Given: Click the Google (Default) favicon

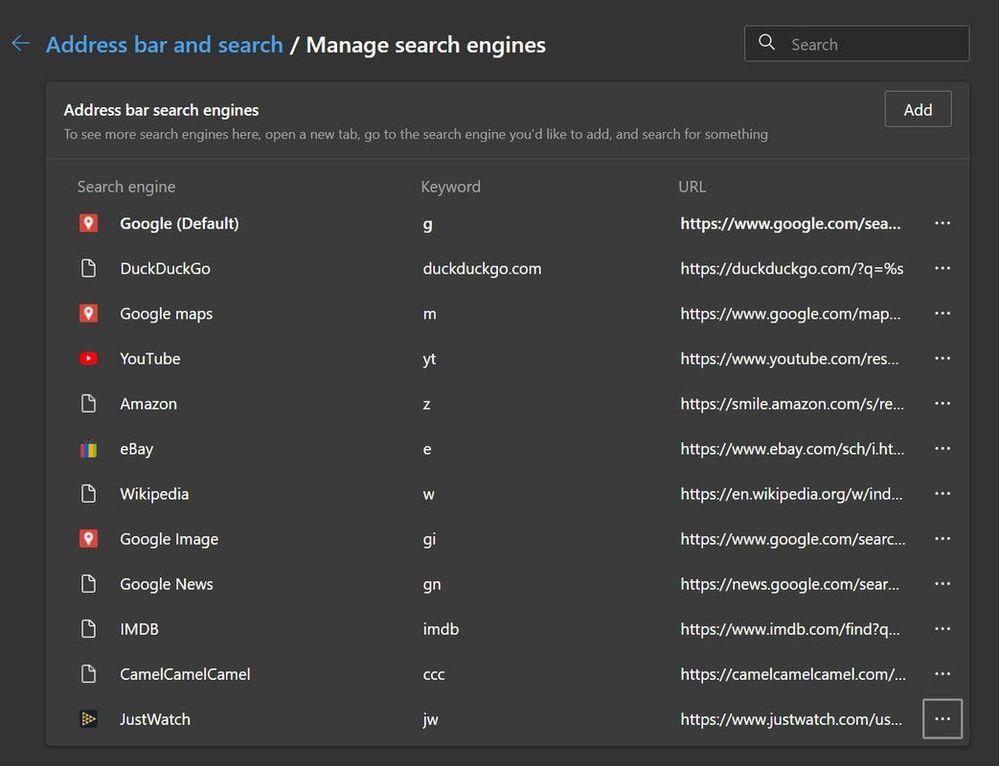Looking at the screenshot, I should [89, 223].
